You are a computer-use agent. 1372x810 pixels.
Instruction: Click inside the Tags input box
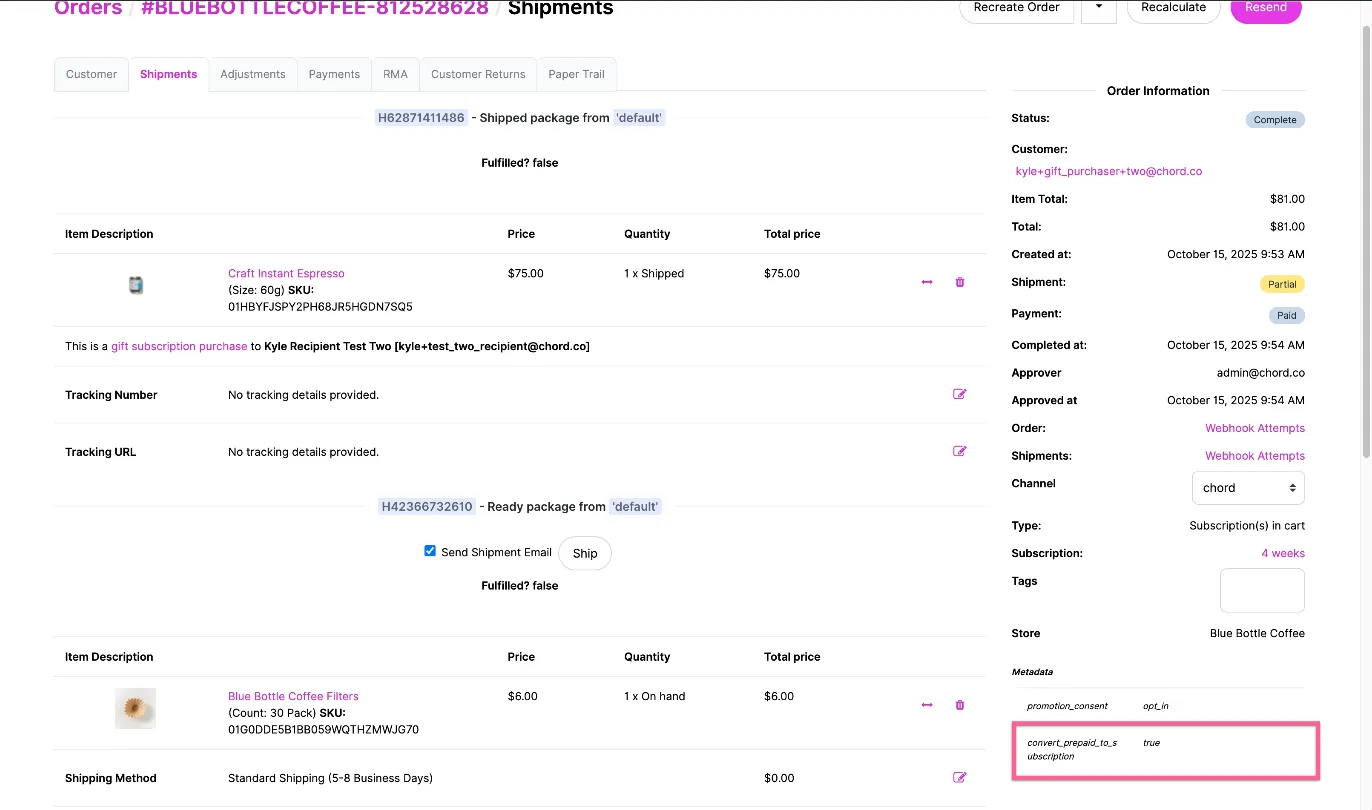click(x=1262, y=590)
